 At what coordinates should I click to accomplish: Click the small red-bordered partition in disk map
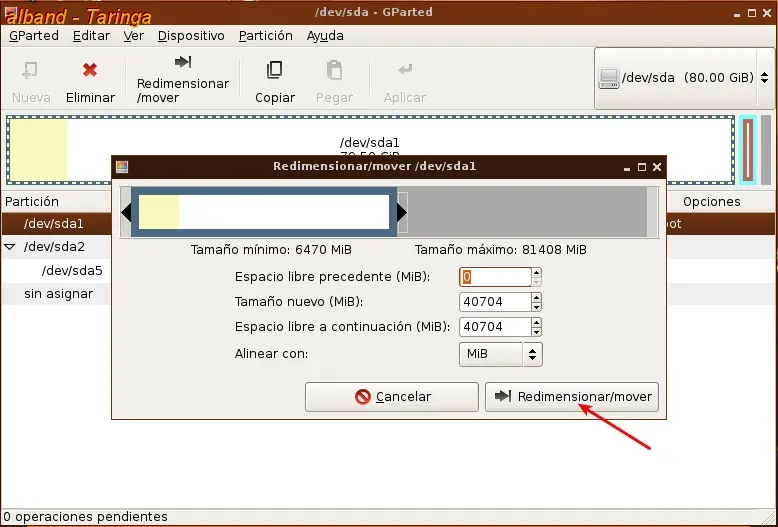[x=748, y=150]
